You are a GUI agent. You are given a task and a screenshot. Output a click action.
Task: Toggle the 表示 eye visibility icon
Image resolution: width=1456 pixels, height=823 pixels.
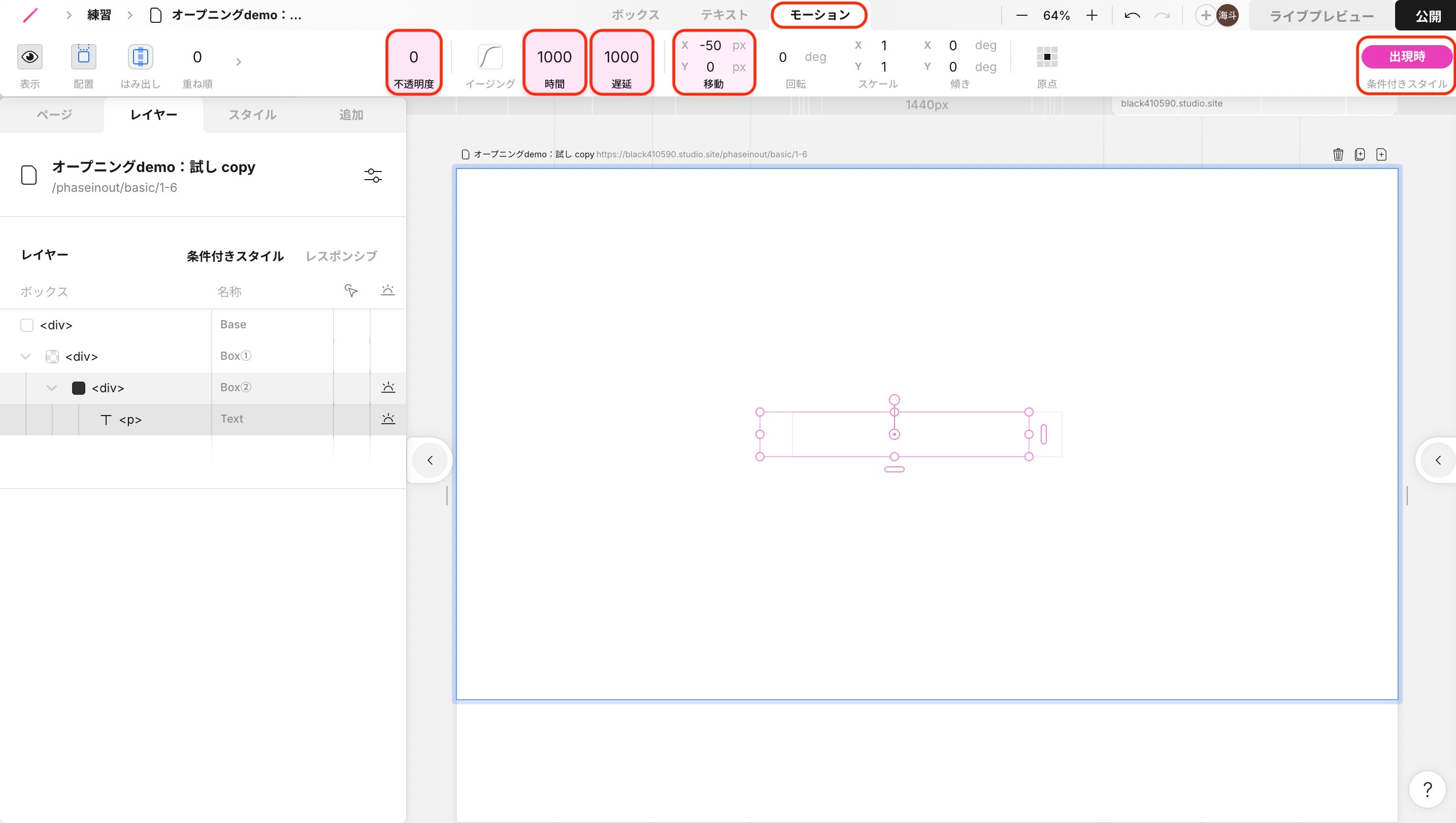click(x=29, y=56)
